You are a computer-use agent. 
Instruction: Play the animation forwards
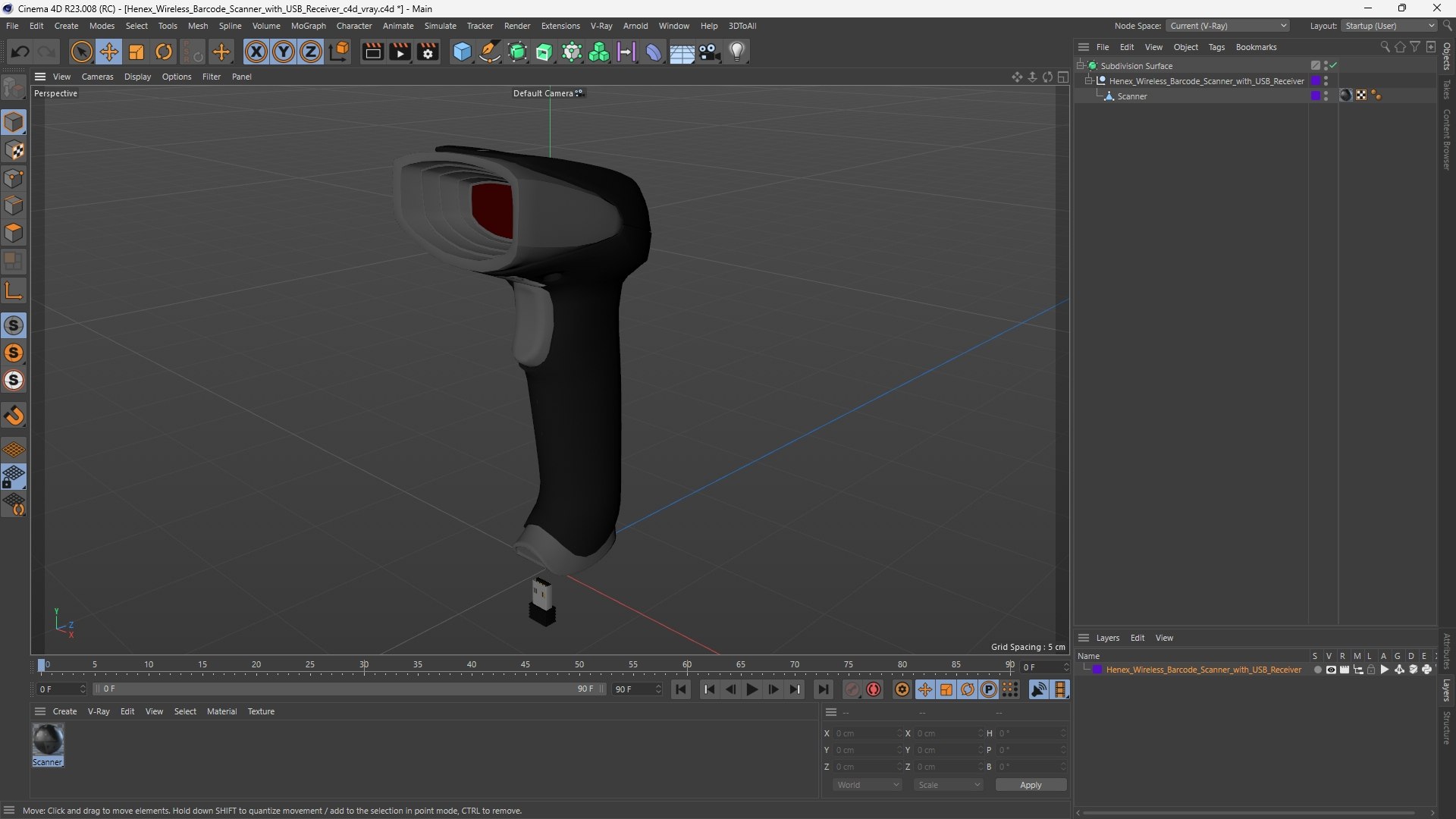tap(752, 689)
